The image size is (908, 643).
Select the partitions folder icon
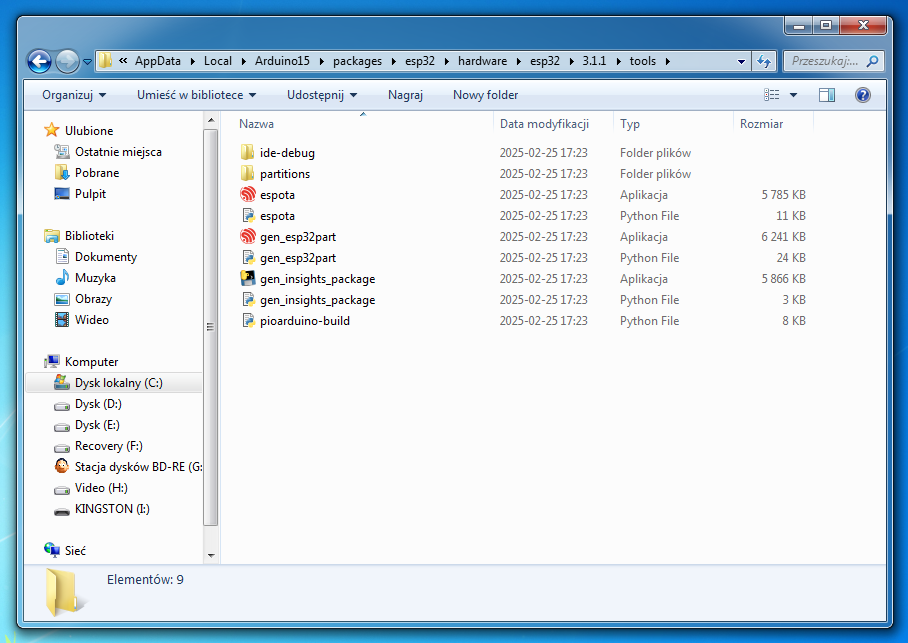(x=247, y=173)
